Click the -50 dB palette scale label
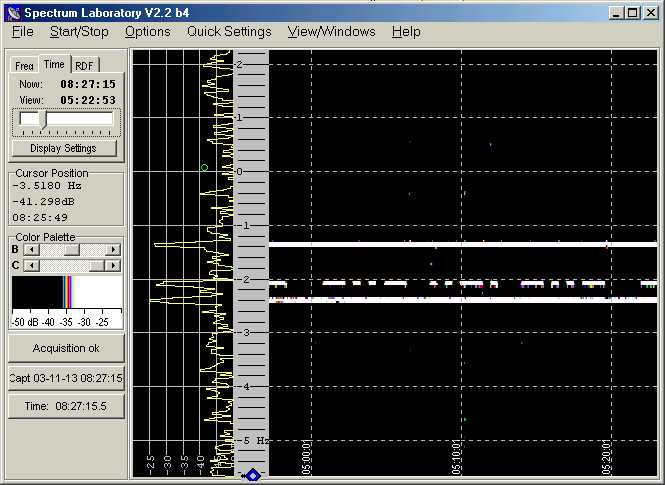Image resolution: width=665 pixels, height=485 pixels. pos(25,323)
